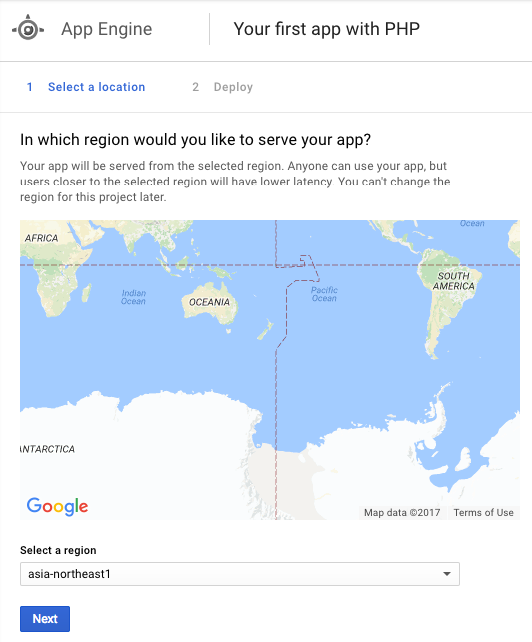Screen dimensions: 532x642
Task: Open the Terms of Use link
Action: [x=483, y=513]
